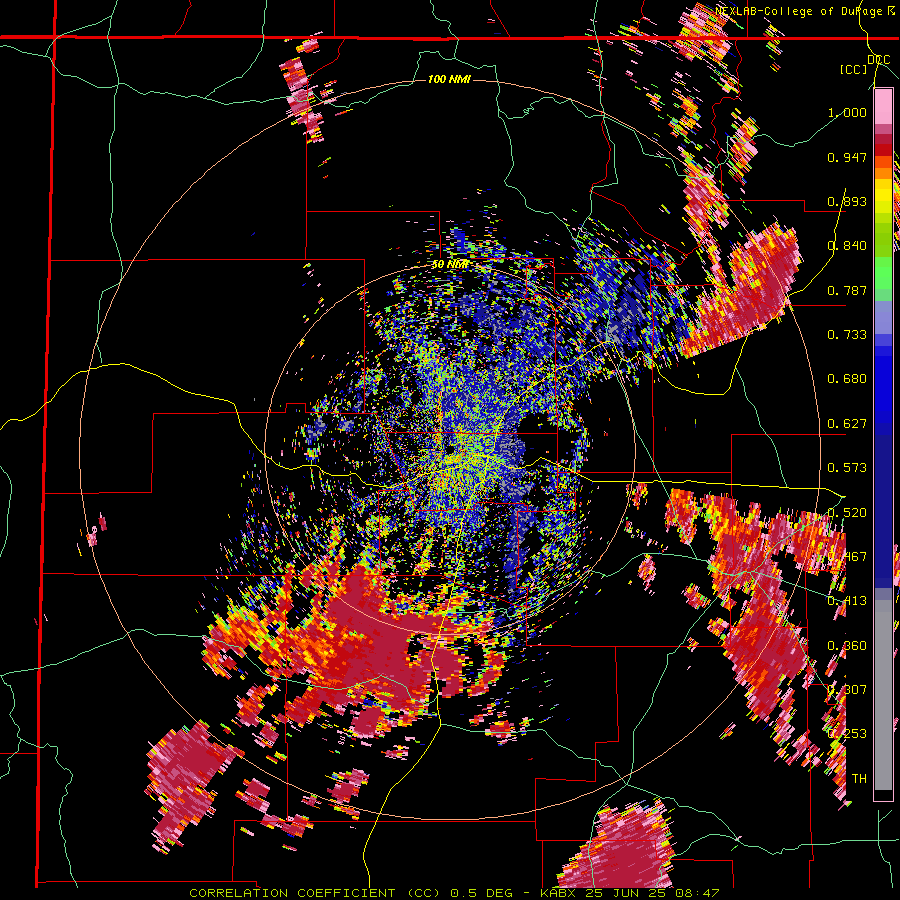Click the 0.787 legend value
Image resolution: width=900 pixels, height=900 pixels.
click(x=847, y=290)
